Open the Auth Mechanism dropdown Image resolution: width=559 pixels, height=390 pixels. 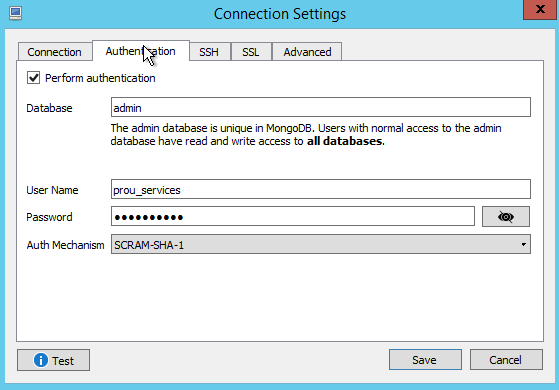(x=320, y=244)
